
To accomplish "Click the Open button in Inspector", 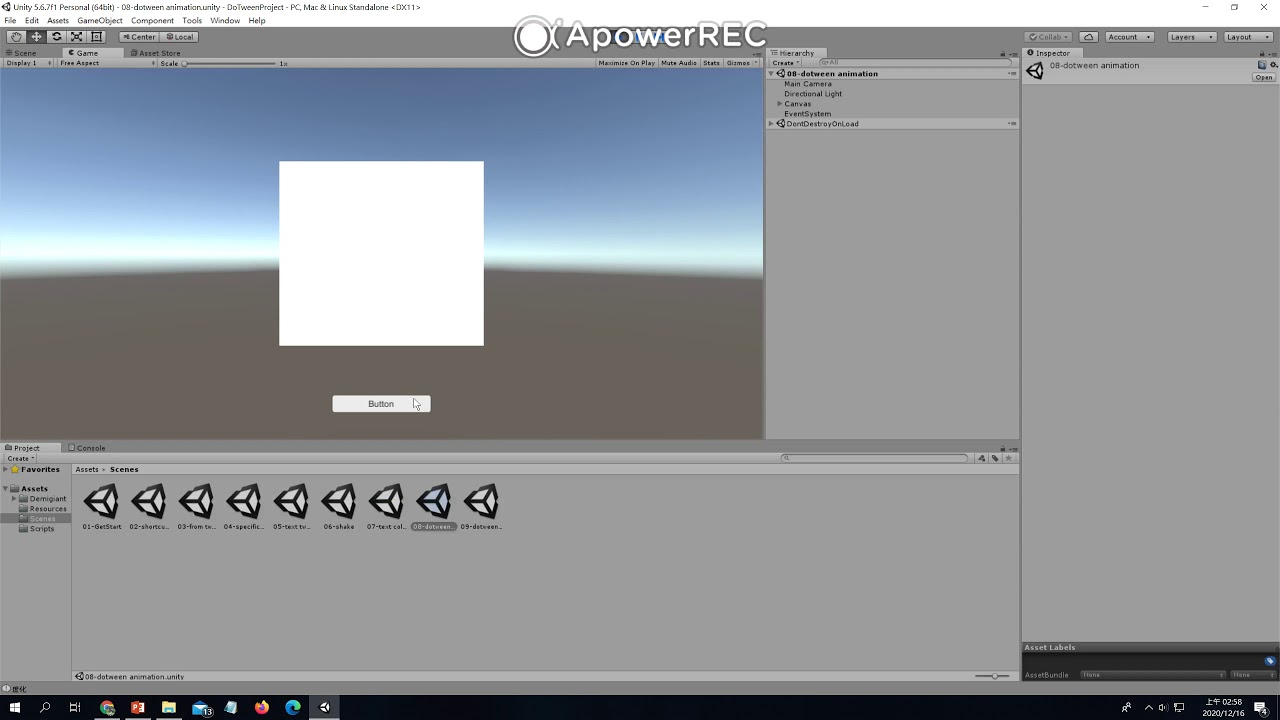I will [1264, 78].
